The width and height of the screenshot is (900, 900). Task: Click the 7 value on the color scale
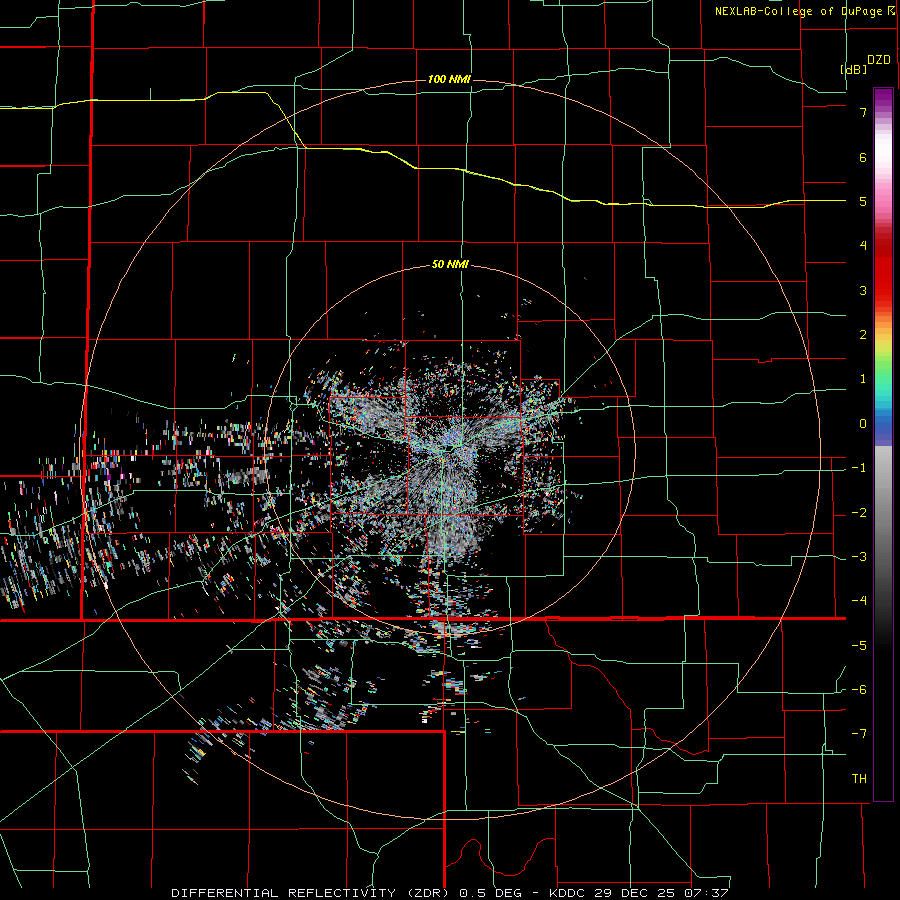coord(863,112)
